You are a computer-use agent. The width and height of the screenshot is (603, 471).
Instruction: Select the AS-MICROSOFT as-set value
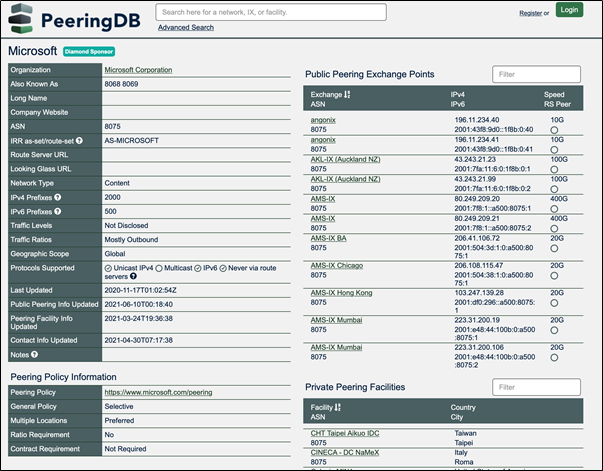132,141
